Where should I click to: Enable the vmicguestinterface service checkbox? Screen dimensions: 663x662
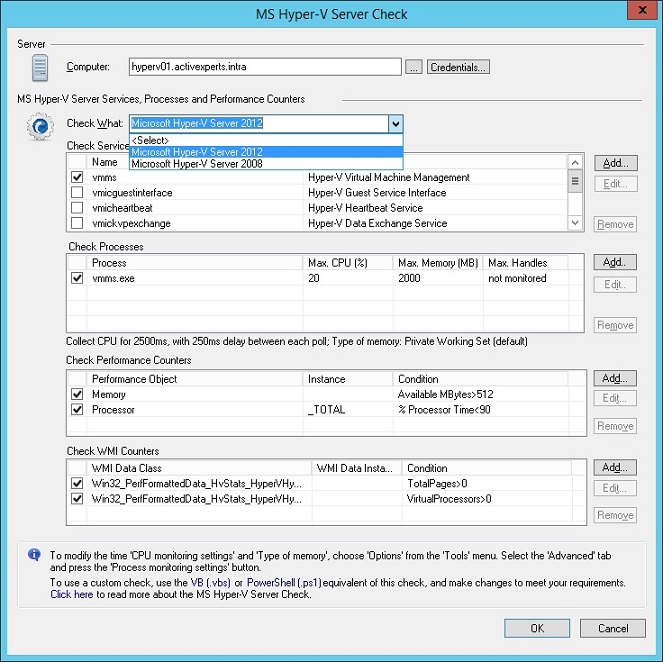tap(77, 192)
